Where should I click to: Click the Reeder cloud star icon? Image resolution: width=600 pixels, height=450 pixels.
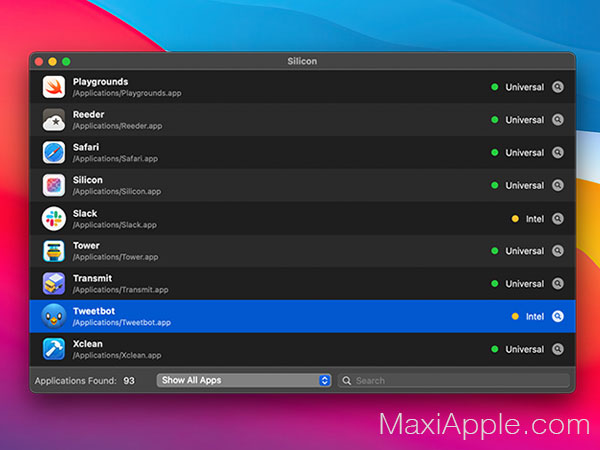tap(54, 120)
